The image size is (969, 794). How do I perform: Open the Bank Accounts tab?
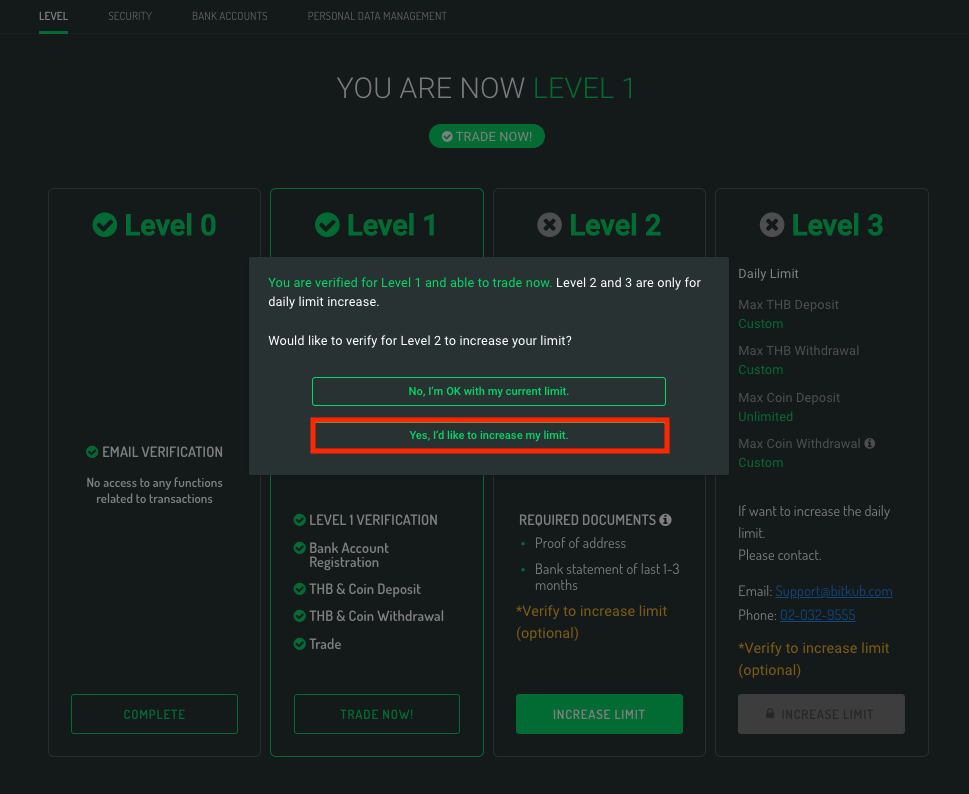[229, 16]
